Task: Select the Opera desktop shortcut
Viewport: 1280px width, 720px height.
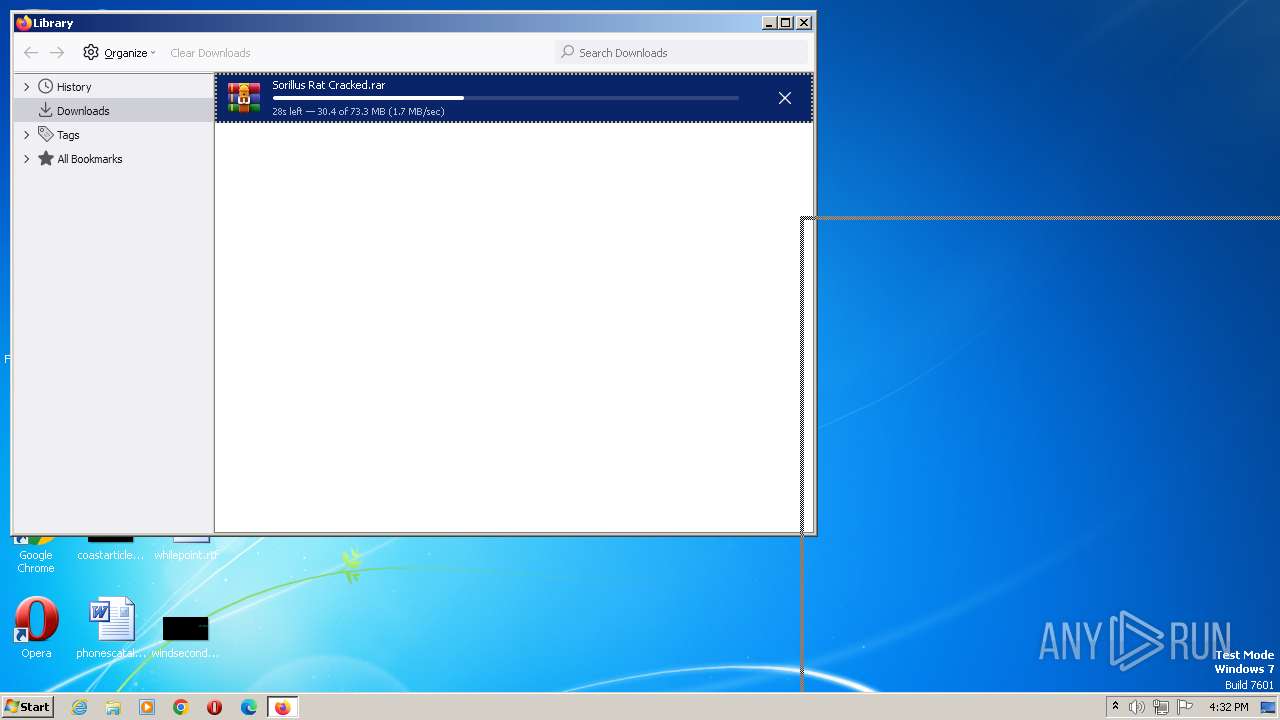Action: point(36,628)
